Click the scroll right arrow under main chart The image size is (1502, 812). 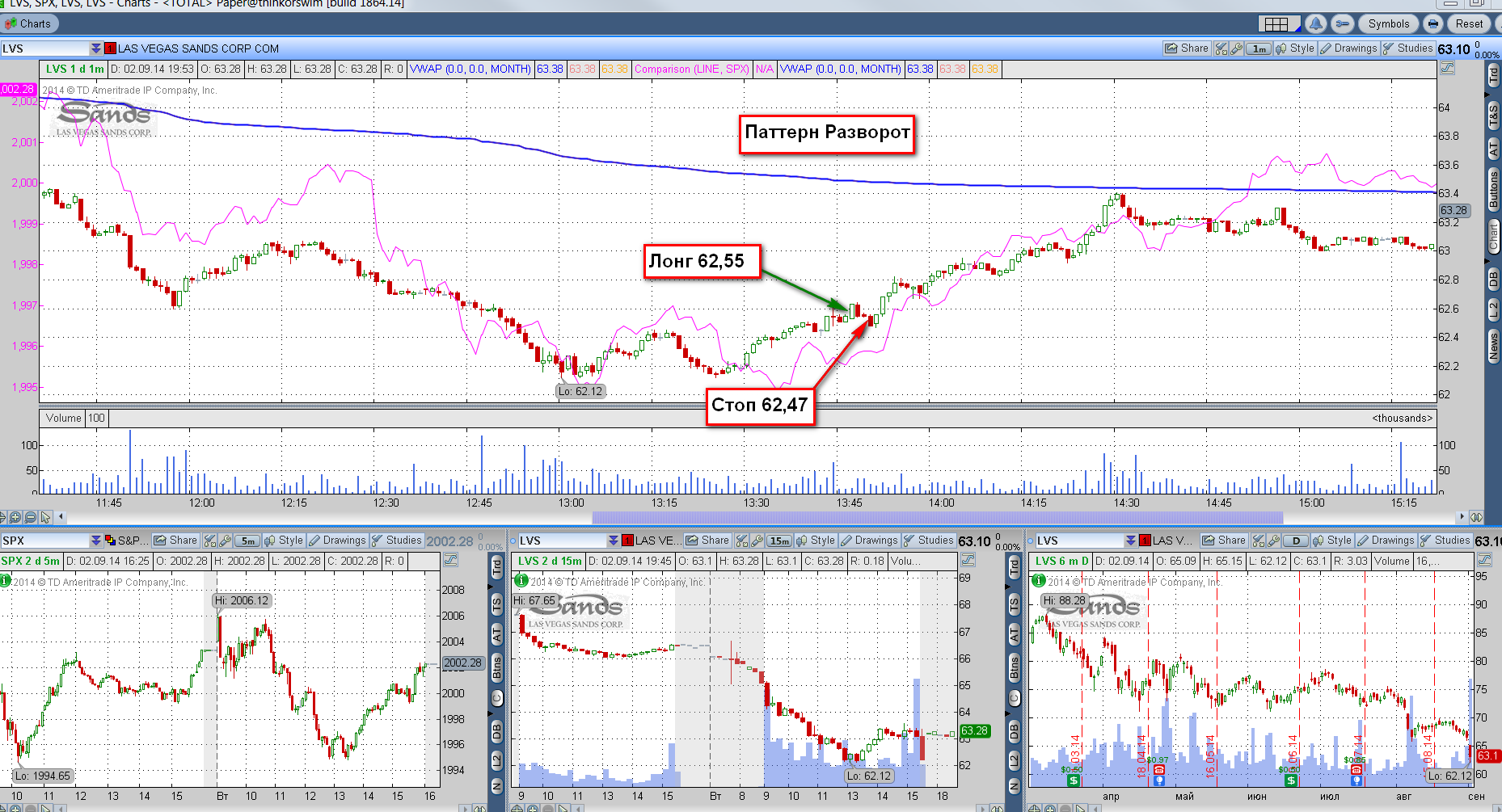click(x=1461, y=516)
